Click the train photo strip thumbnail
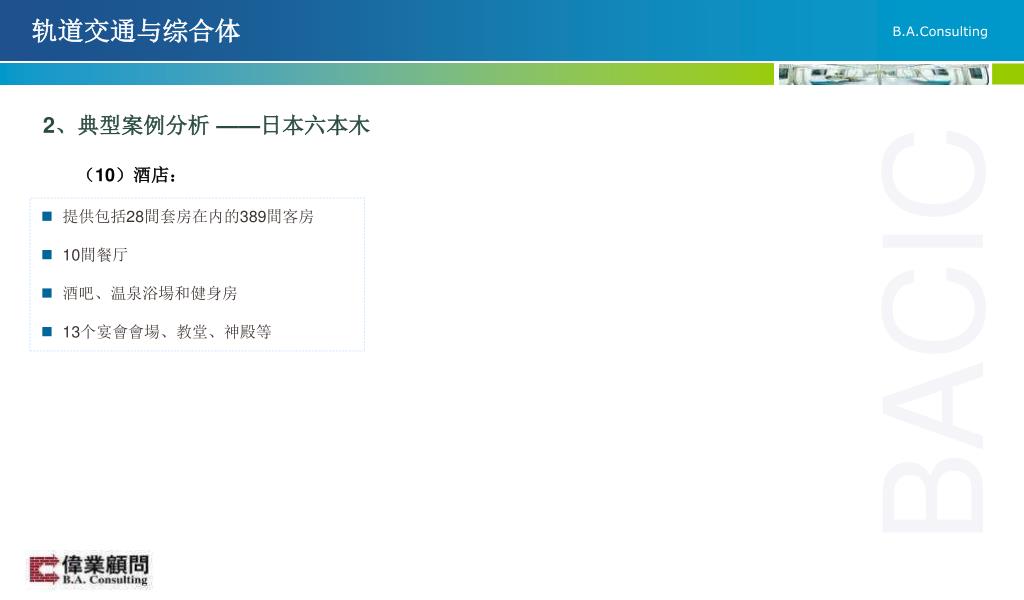Image resolution: width=1024 pixels, height=600 pixels. [884, 74]
